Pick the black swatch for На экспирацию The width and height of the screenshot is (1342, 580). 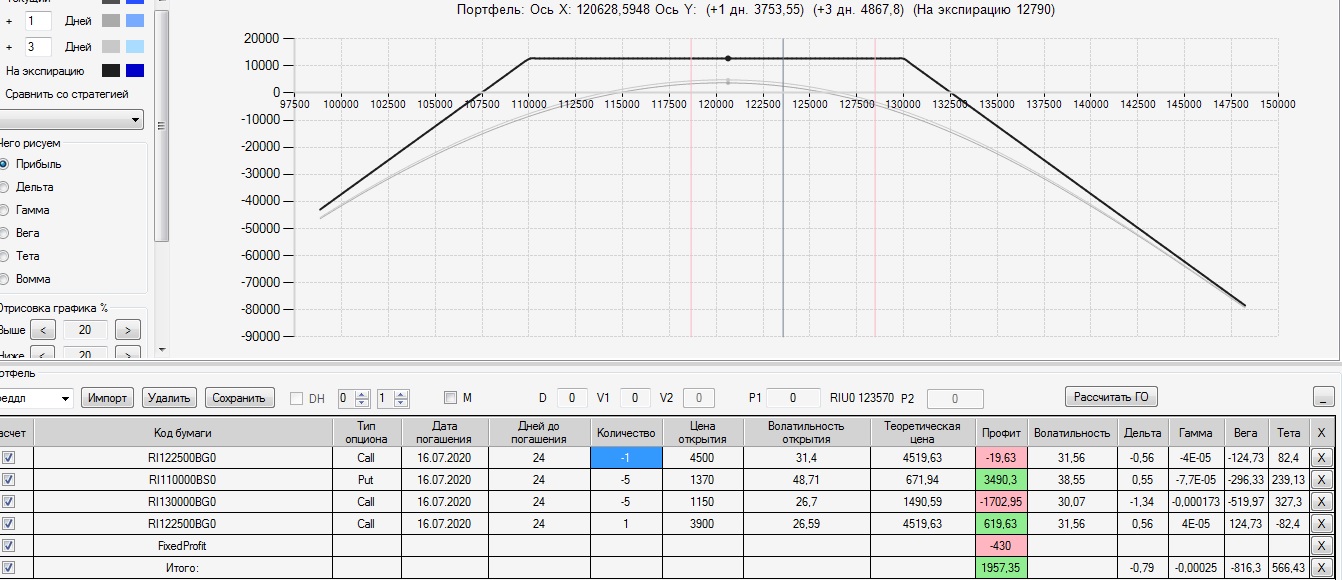pyautogui.click(x=110, y=71)
